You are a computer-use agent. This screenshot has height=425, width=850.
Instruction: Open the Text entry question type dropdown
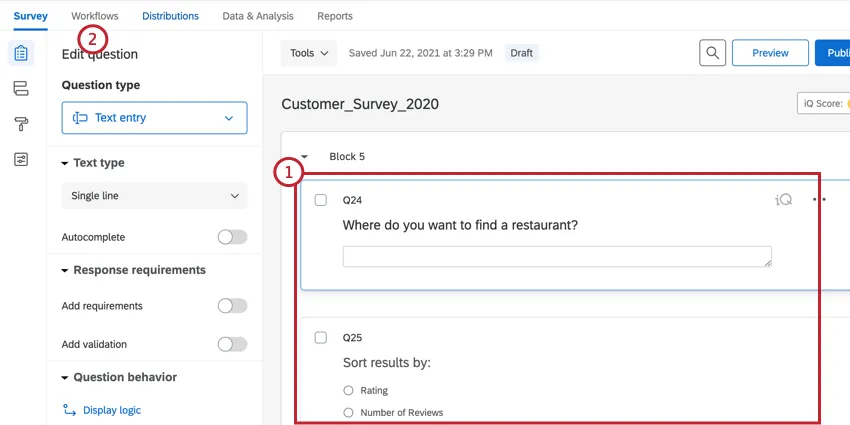pyautogui.click(x=154, y=118)
